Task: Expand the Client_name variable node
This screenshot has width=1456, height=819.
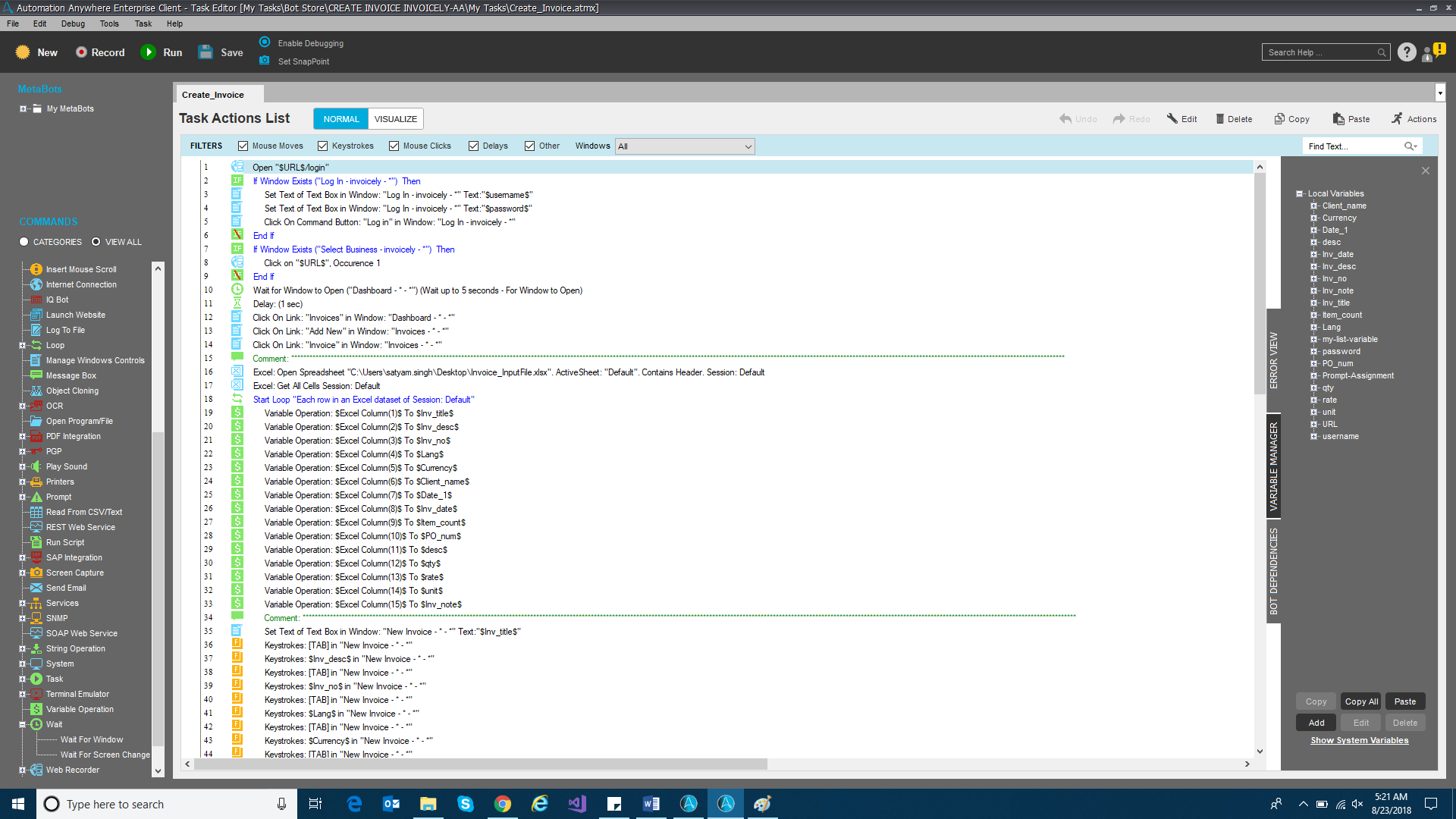Action: [x=1314, y=206]
